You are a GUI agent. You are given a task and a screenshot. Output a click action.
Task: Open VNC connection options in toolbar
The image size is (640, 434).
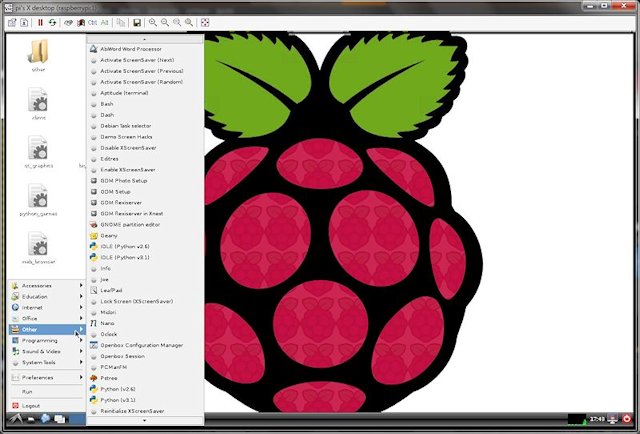(12, 23)
